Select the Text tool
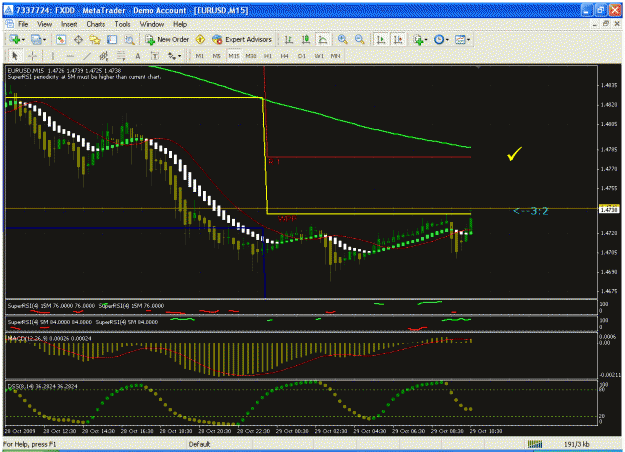The width and height of the screenshot is (625, 452). pos(138,56)
